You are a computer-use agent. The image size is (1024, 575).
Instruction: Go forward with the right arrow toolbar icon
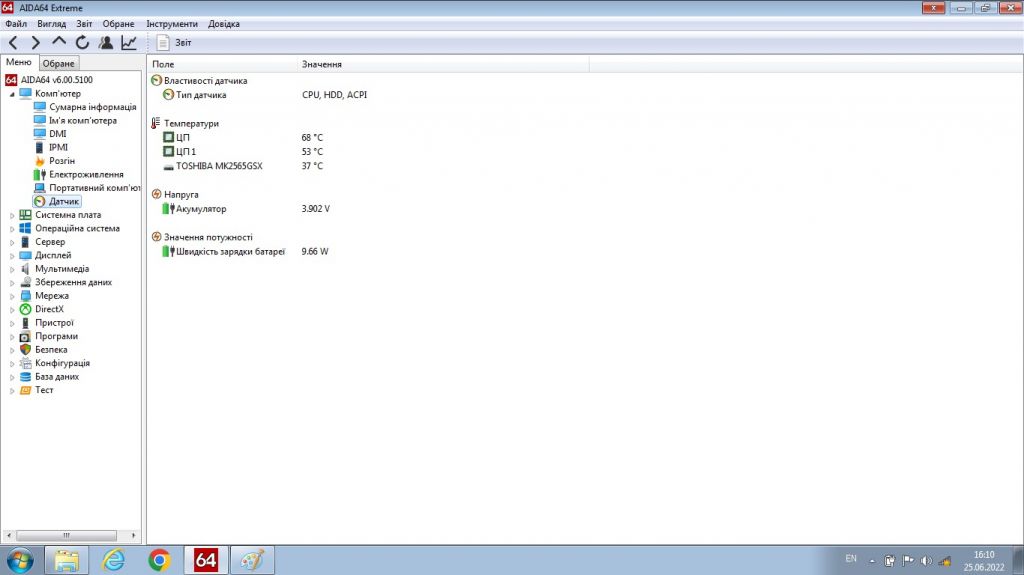coord(35,42)
